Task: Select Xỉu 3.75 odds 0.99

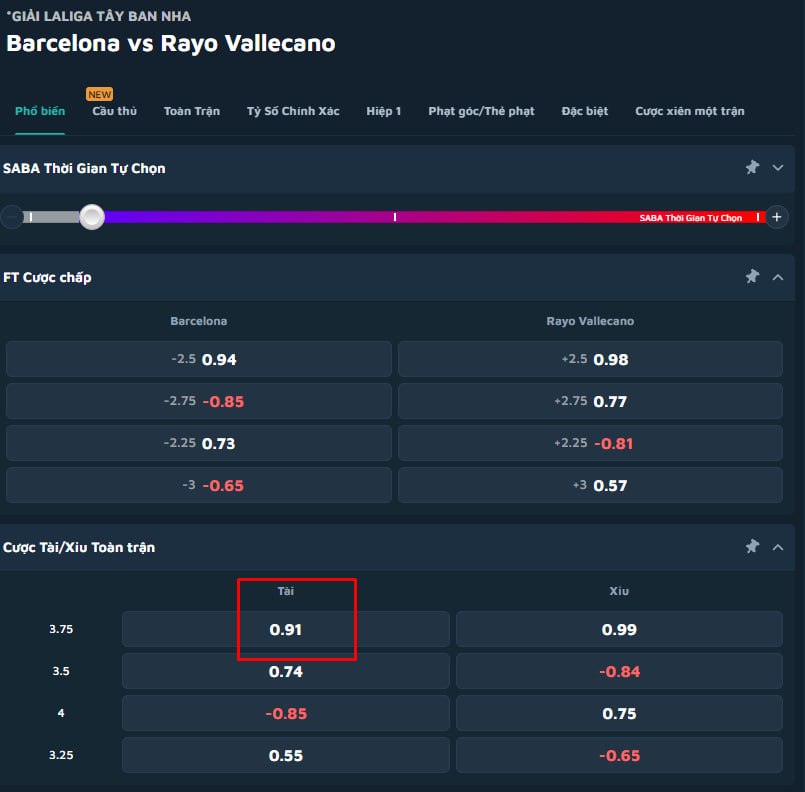Action: (x=619, y=629)
